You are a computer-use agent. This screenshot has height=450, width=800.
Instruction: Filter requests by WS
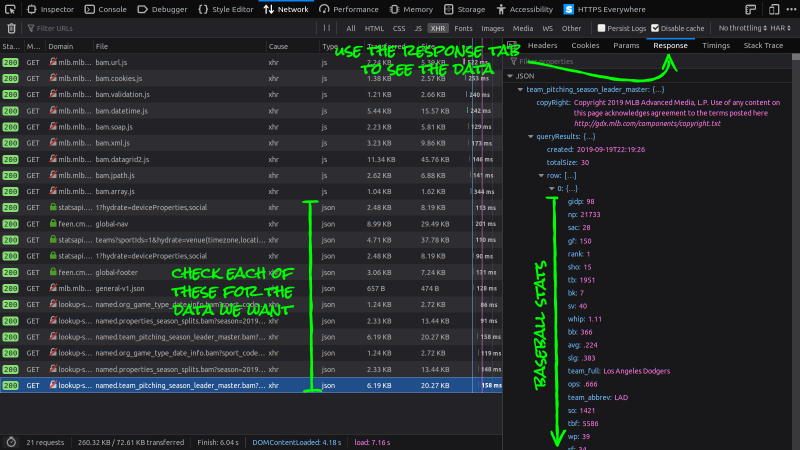(547, 29)
